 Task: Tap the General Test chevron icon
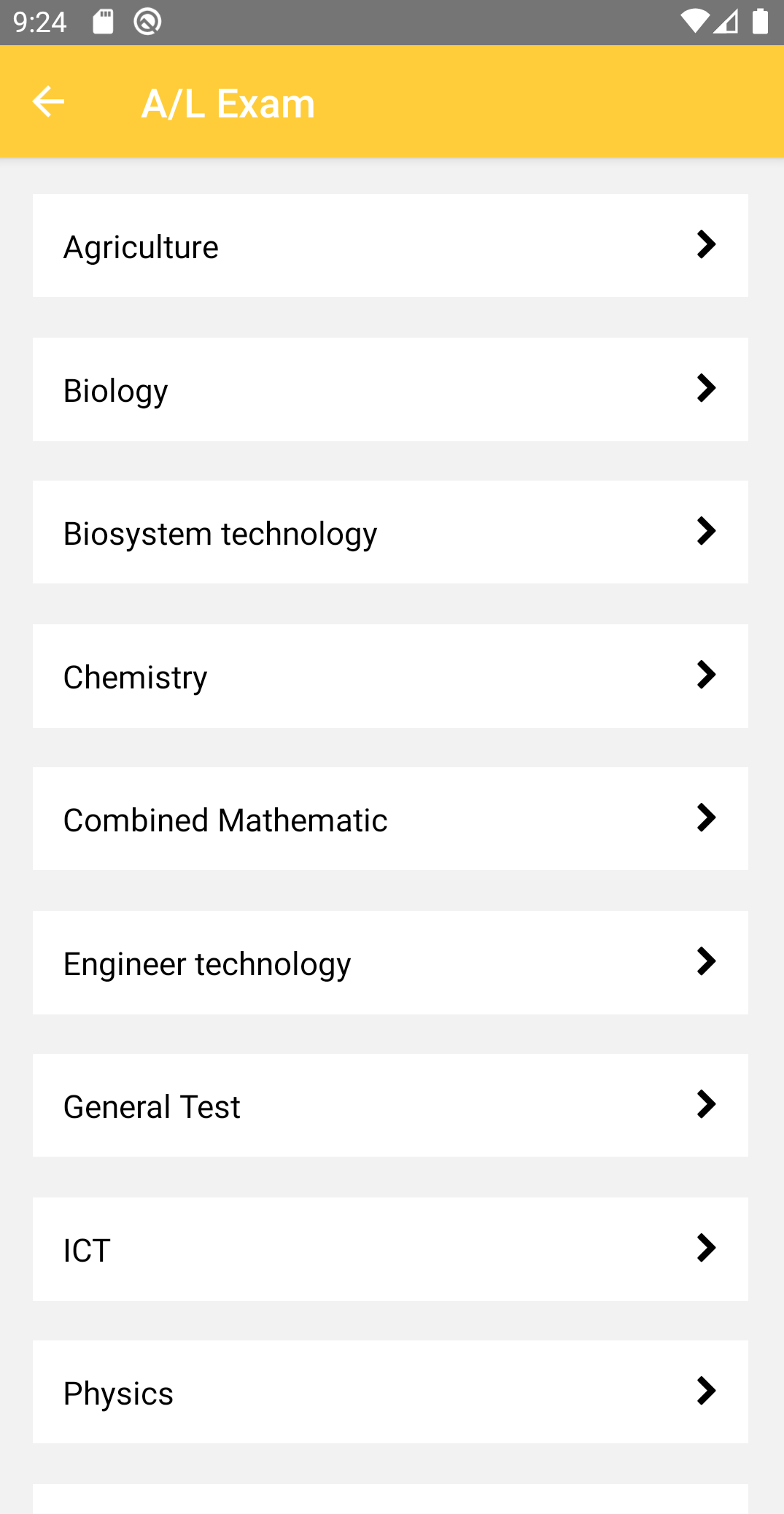click(x=706, y=1104)
